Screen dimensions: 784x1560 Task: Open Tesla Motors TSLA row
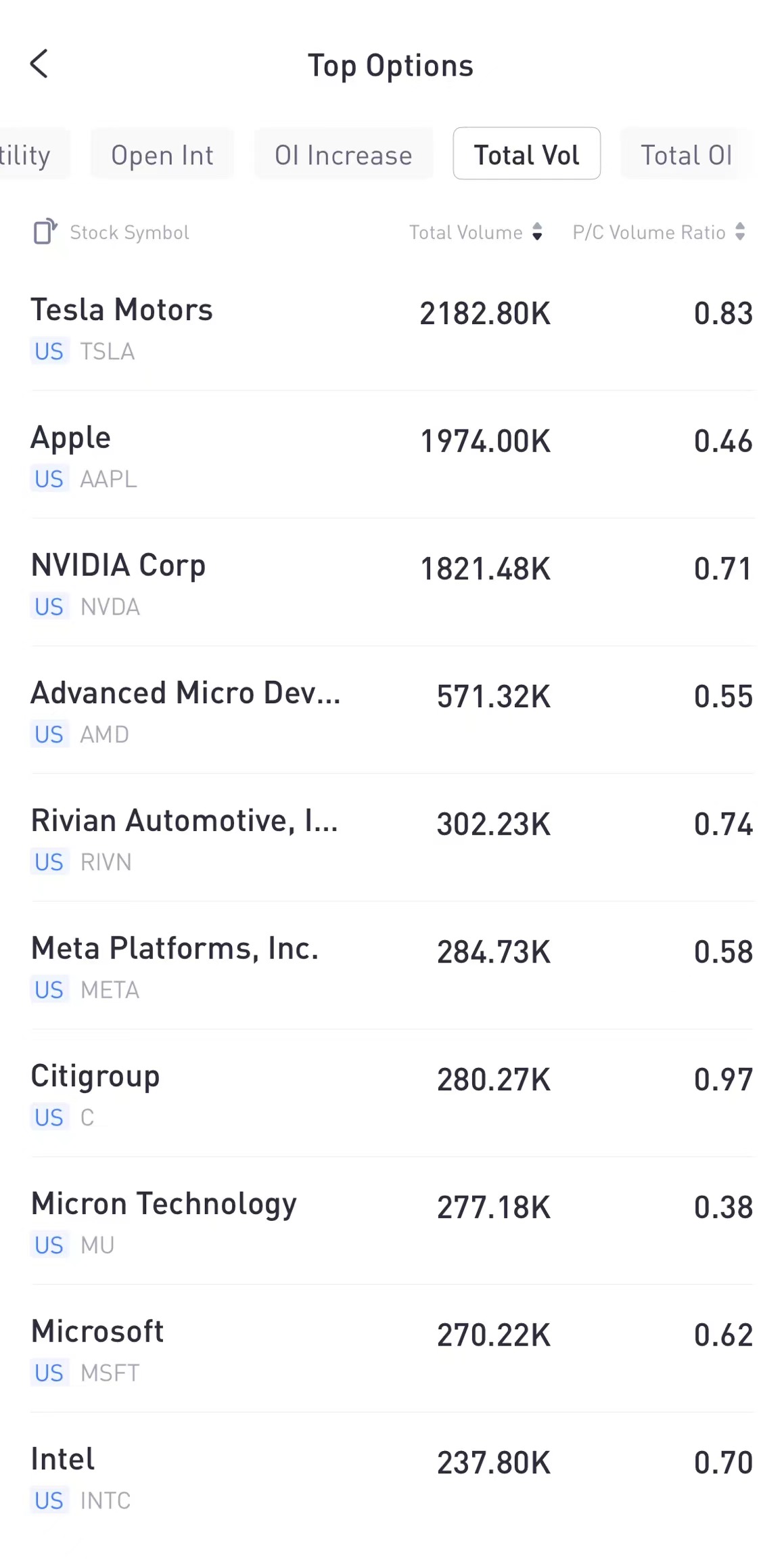tap(392, 328)
